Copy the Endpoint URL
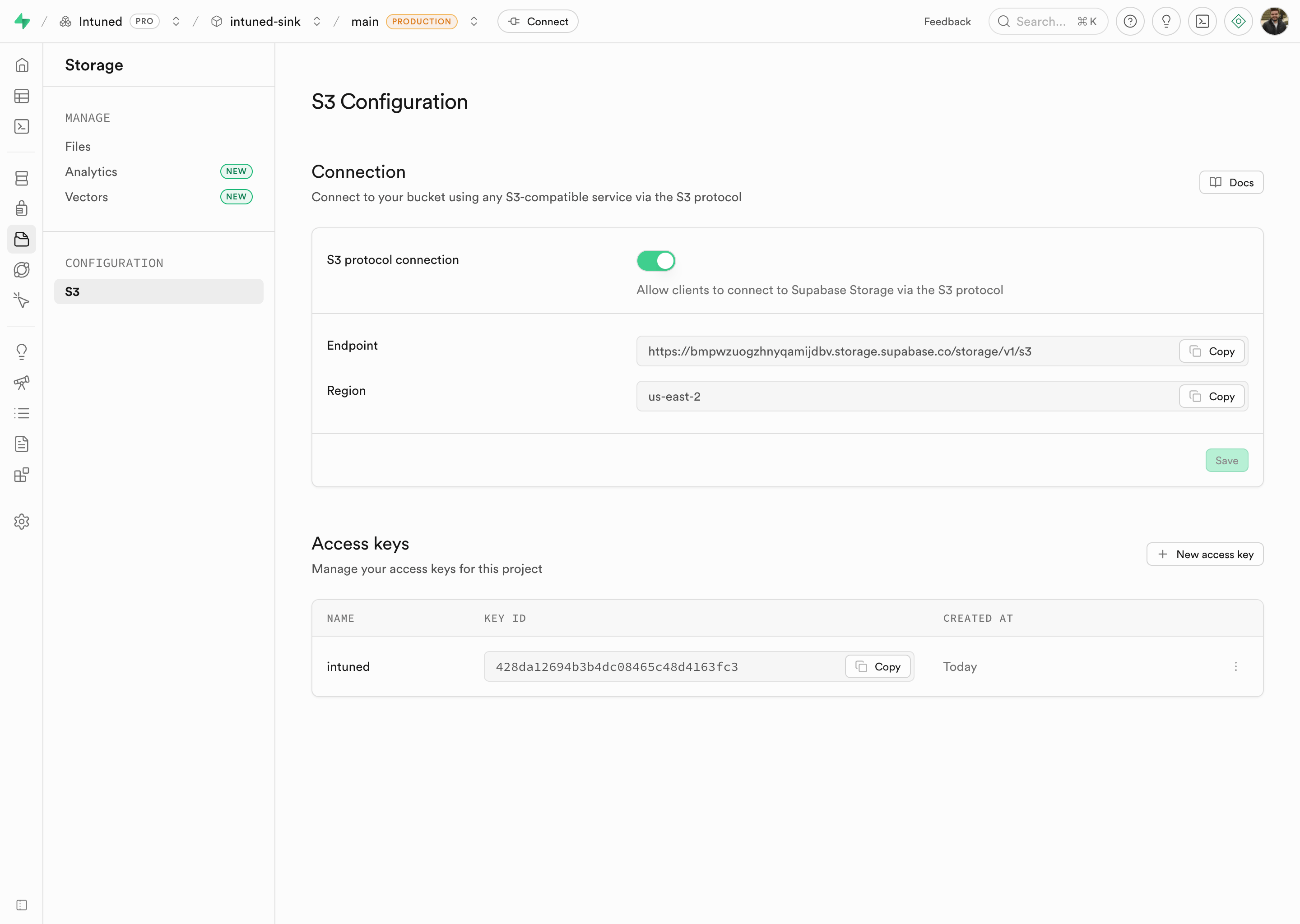Viewport: 1300px width, 924px height. pyautogui.click(x=1212, y=351)
